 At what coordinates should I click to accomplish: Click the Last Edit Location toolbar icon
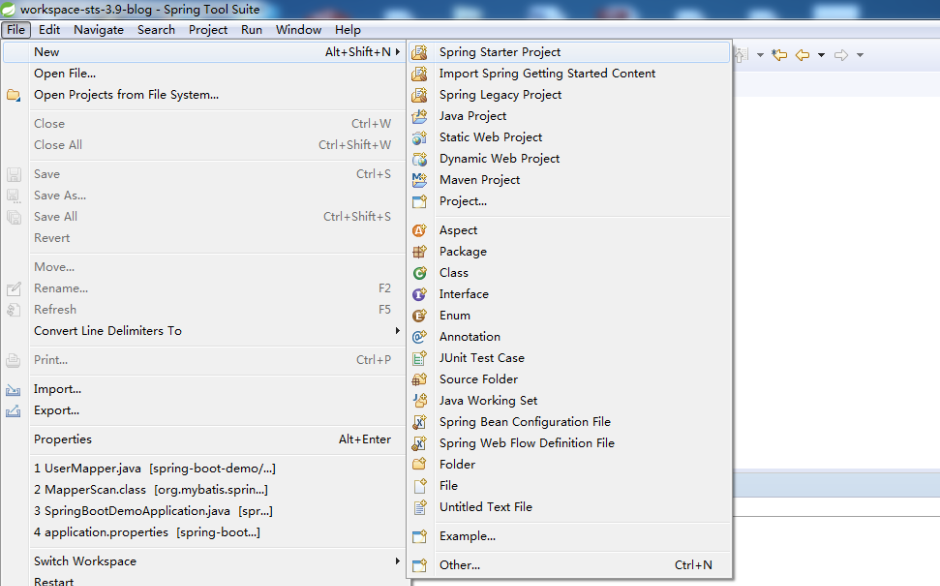click(x=779, y=55)
